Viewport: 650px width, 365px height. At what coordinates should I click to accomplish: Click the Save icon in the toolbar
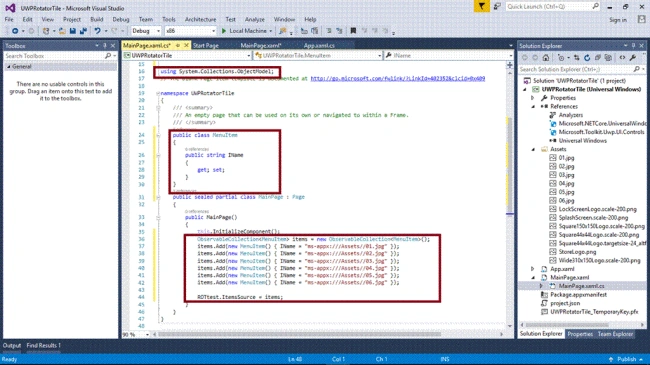73,31
